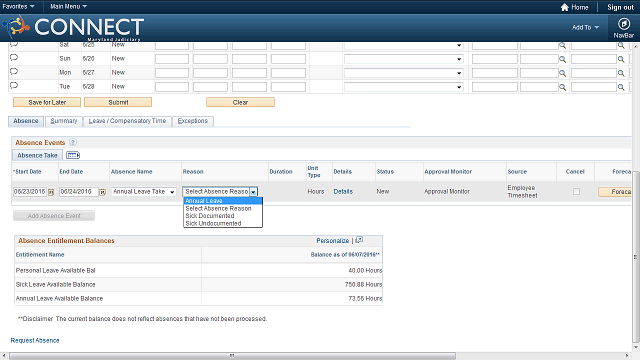Click the Absence Events help icon
640x360 pixels.
tap(73, 142)
